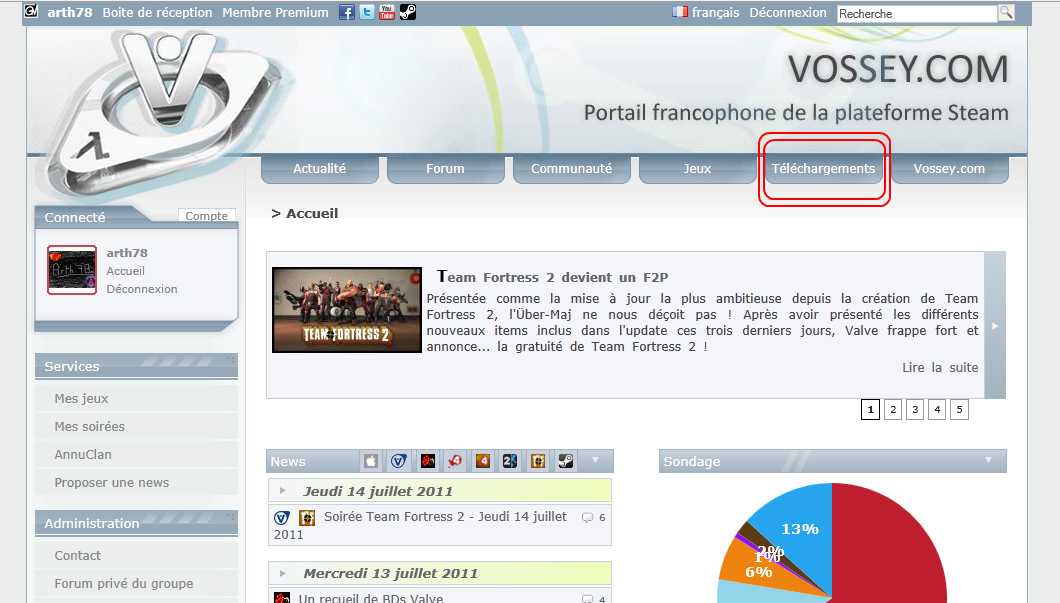Open Contact under Administration
The width and height of the screenshot is (1060, 603).
(x=136, y=556)
